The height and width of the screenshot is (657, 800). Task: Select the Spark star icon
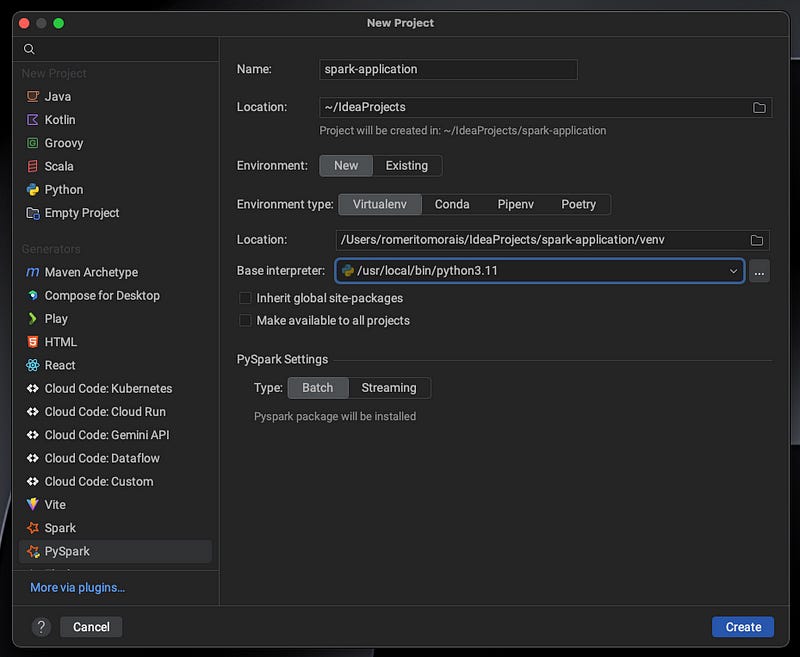click(33, 528)
